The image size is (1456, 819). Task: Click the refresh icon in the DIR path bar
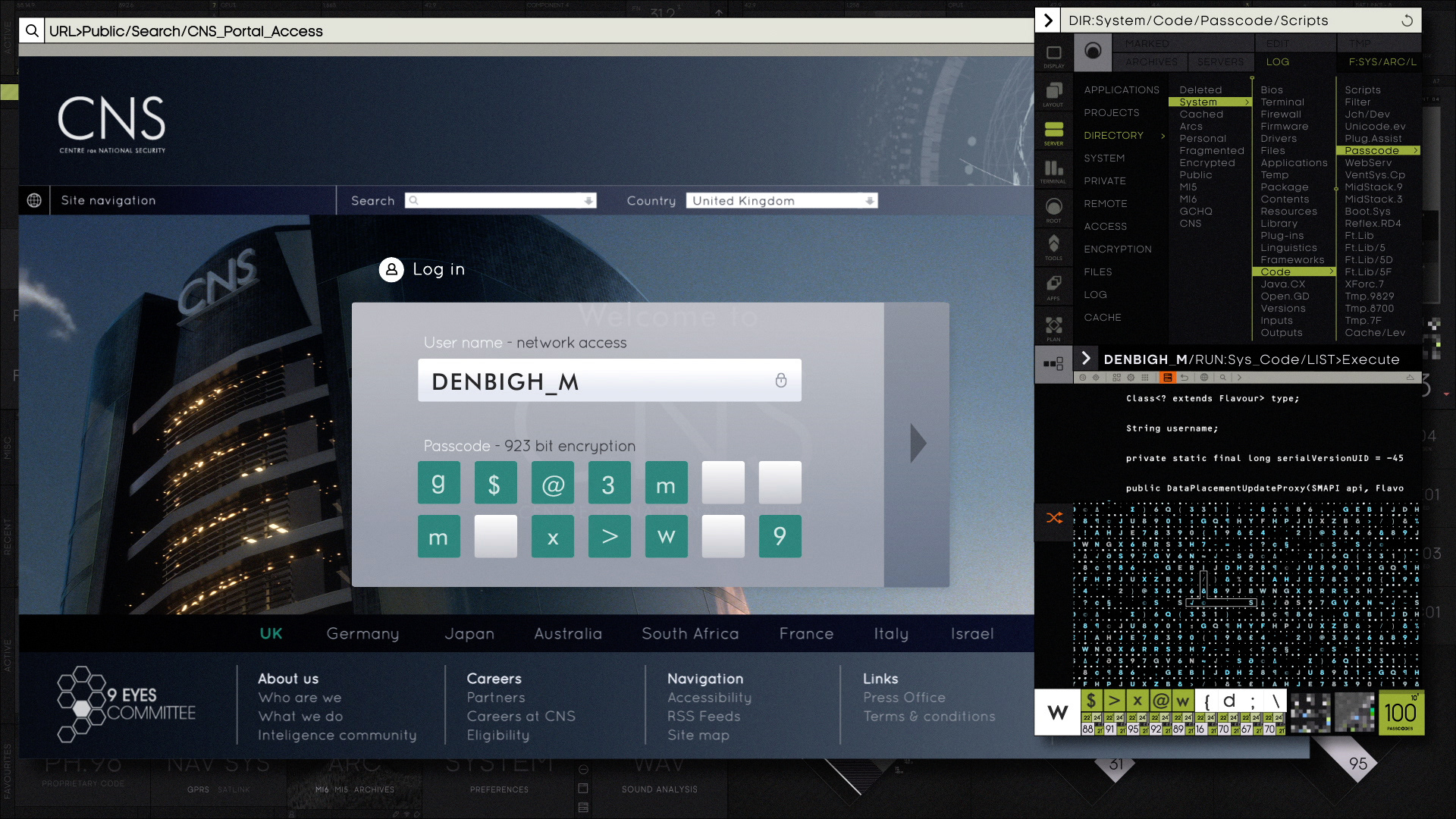coord(1407,20)
